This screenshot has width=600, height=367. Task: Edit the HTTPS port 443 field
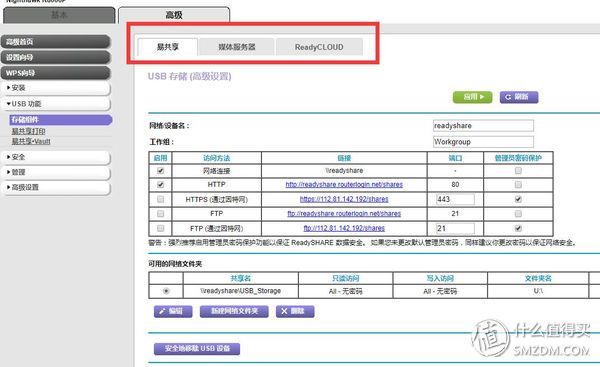click(x=455, y=199)
